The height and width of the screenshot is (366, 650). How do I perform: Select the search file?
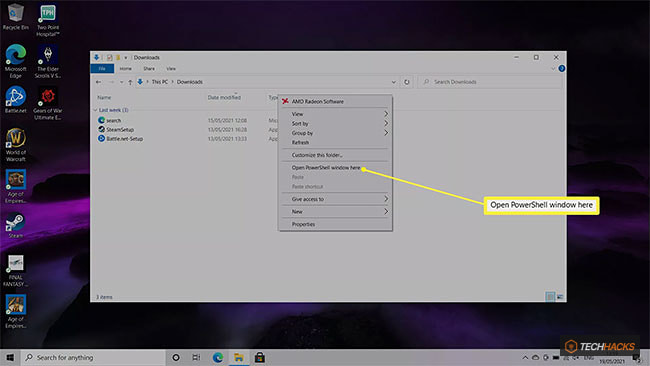[x=113, y=120]
